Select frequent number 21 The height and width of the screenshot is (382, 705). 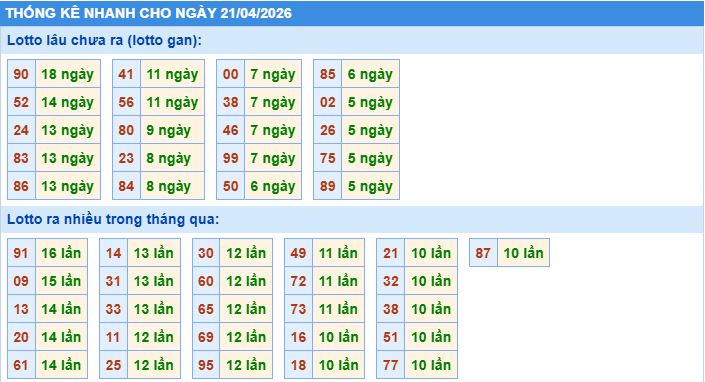tap(391, 253)
